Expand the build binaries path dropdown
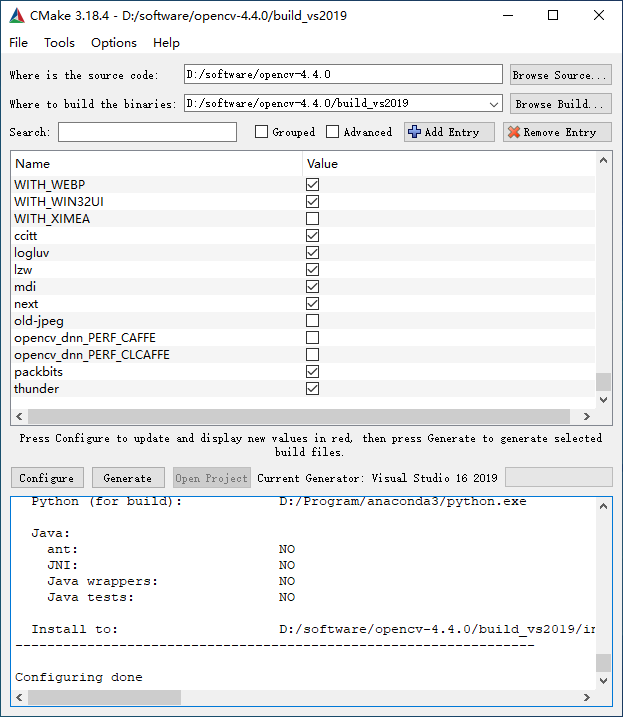623x717 pixels. point(494,104)
